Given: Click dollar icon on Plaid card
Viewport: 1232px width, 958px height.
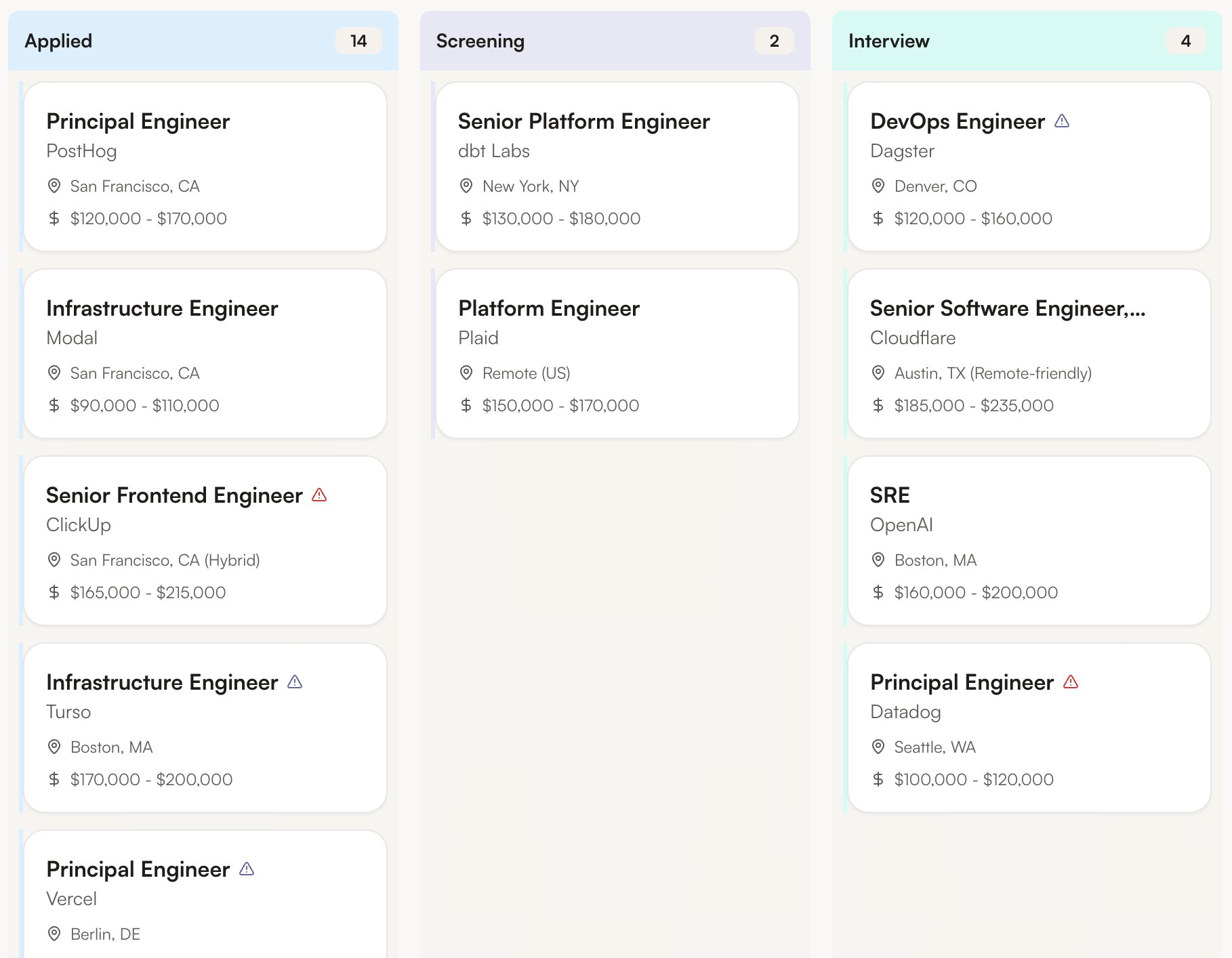Looking at the screenshot, I should pyautogui.click(x=466, y=405).
